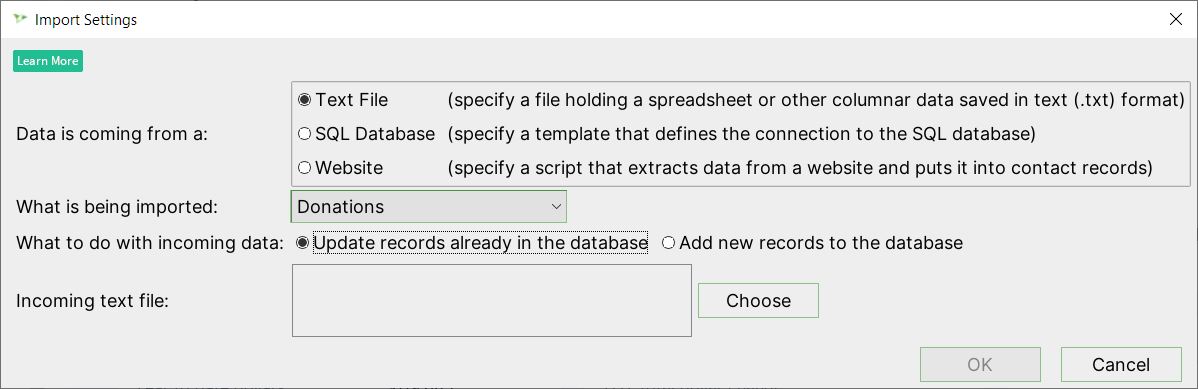Cancel the Import Settings dialog
The width and height of the screenshot is (1198, 389).
[1121, 365]
